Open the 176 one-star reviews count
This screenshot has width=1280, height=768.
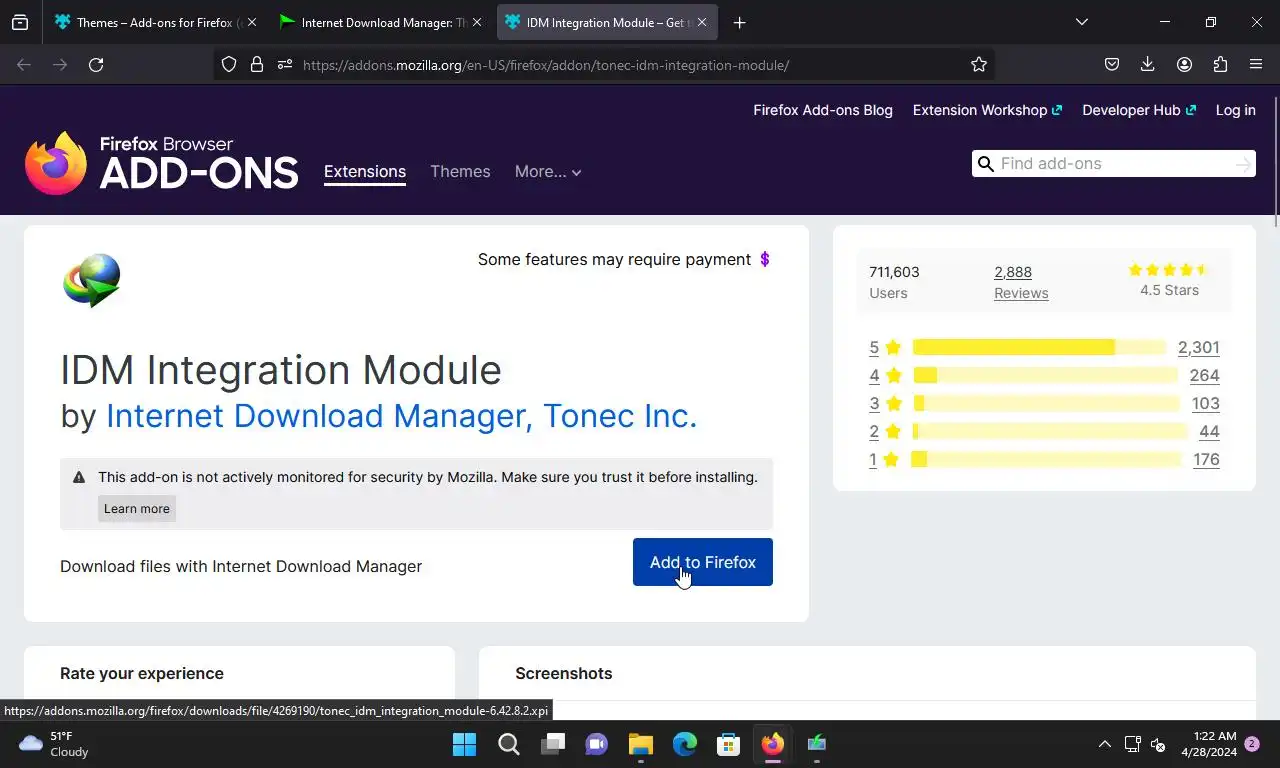pos(1206,460)
